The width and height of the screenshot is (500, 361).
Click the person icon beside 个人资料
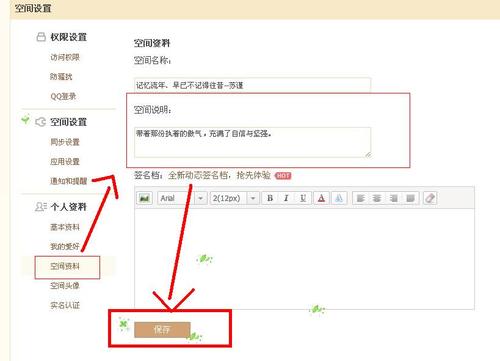coord(41,207)
